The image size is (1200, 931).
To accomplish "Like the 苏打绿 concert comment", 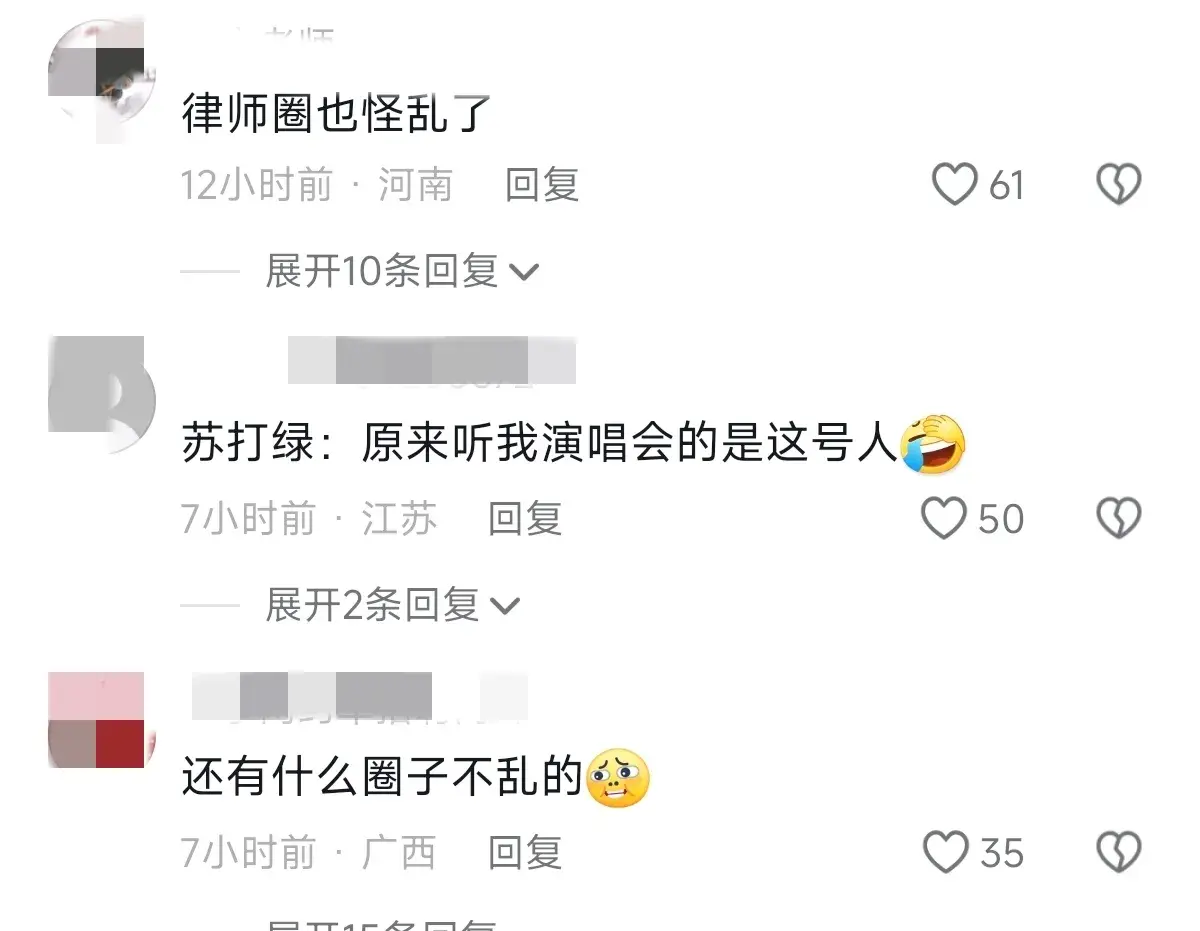I will coord(943,519).
